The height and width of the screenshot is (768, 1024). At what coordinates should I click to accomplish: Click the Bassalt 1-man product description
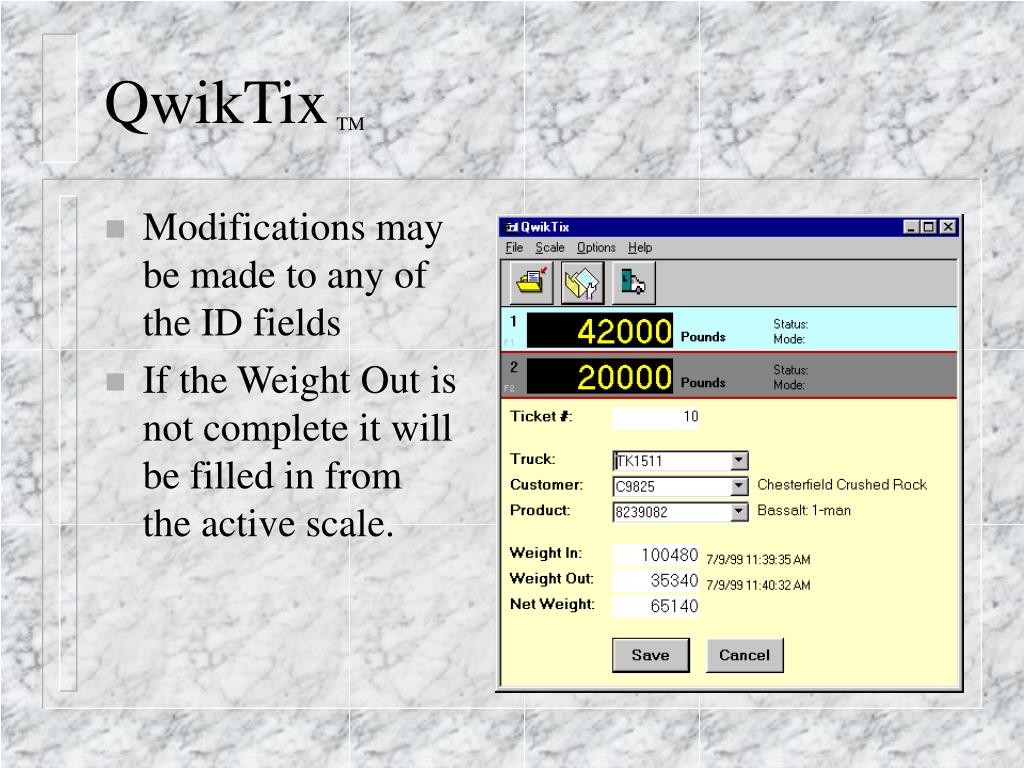coord(804,511)
